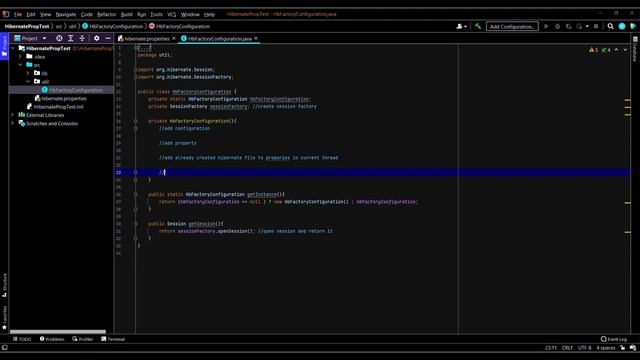Click the Debug bug icon
Image resolution: width=640 pixels, height=360 pixels.
558,26
